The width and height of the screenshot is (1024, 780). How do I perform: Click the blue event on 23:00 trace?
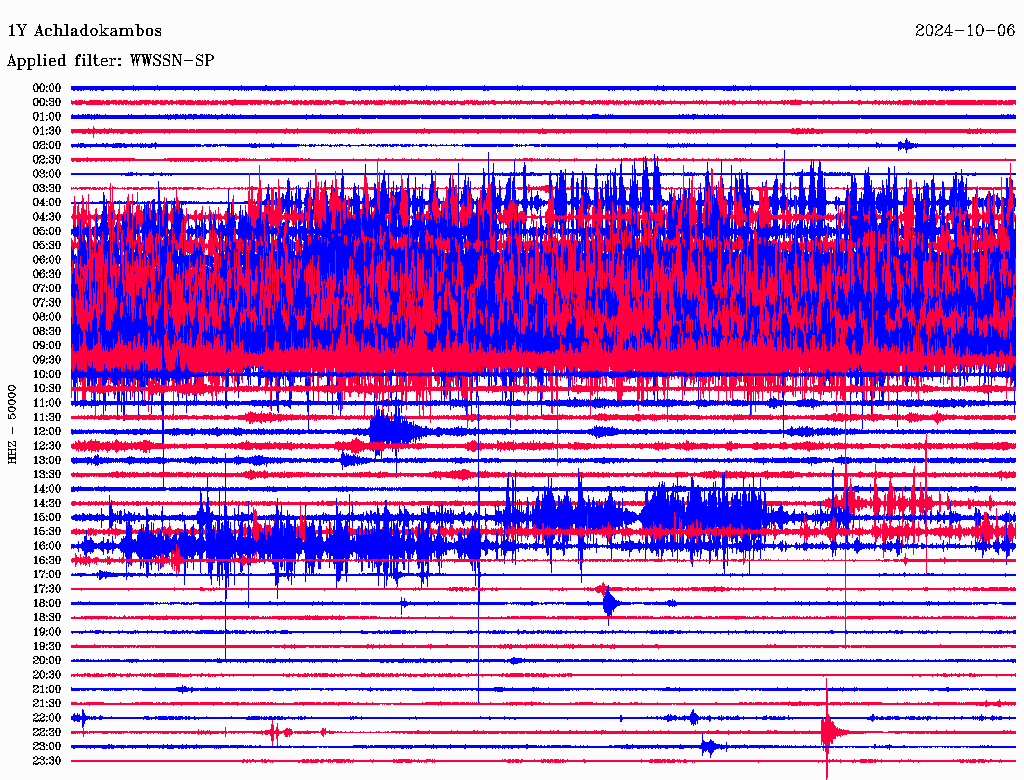[x=709, y=746]
